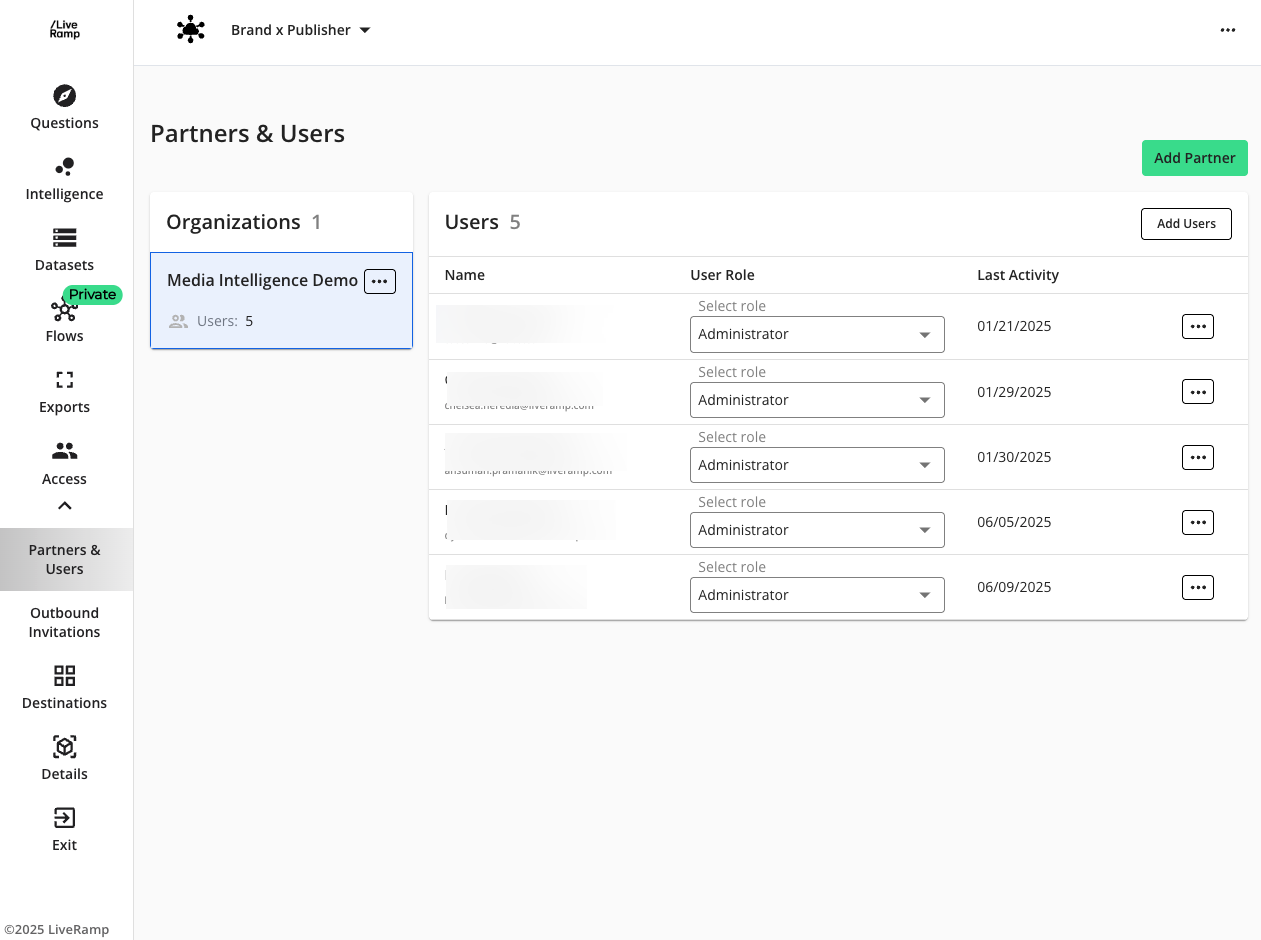Viewport: 1261px width, 940px height.
Task: Open the Destinations grid icon
Action: (64, 676)
